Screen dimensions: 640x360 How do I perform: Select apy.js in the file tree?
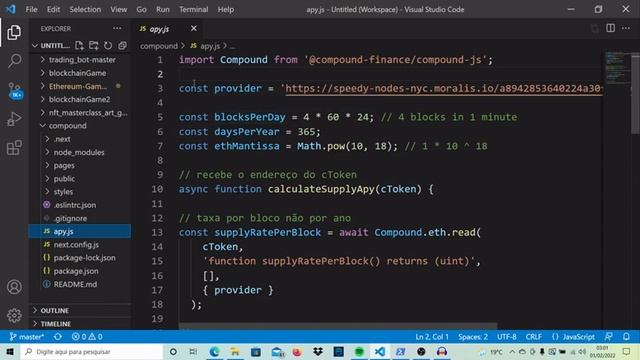pos(80,231)
